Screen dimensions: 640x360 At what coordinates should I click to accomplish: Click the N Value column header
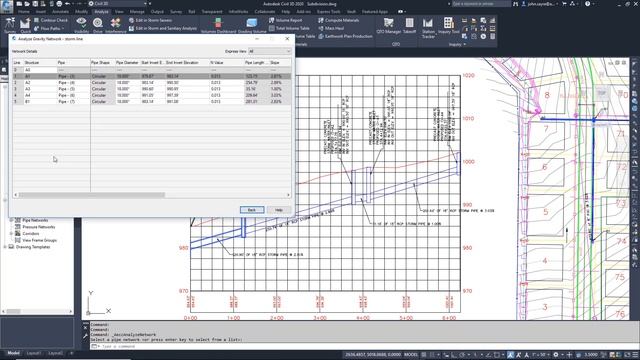click(x=226, y=63)
